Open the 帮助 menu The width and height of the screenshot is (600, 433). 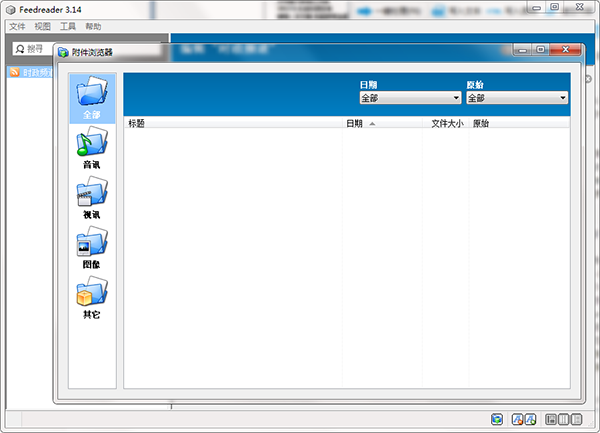pyautogui.click(x=93, y=27)
